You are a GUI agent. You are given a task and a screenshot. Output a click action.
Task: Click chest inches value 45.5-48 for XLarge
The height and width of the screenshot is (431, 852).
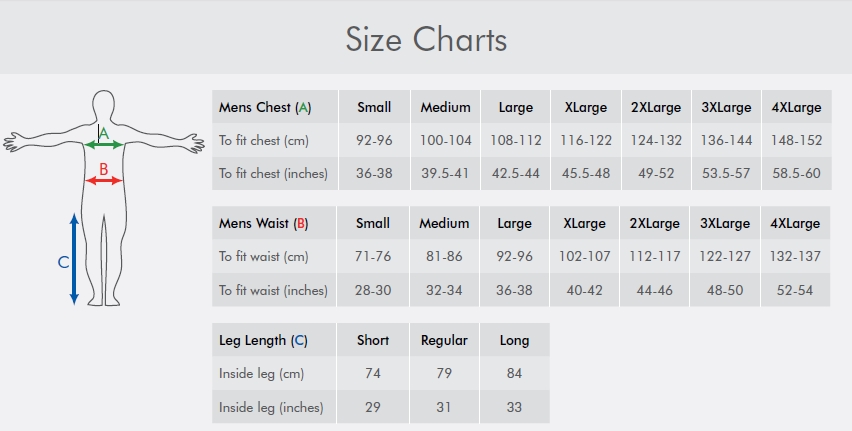coord(585,173)
